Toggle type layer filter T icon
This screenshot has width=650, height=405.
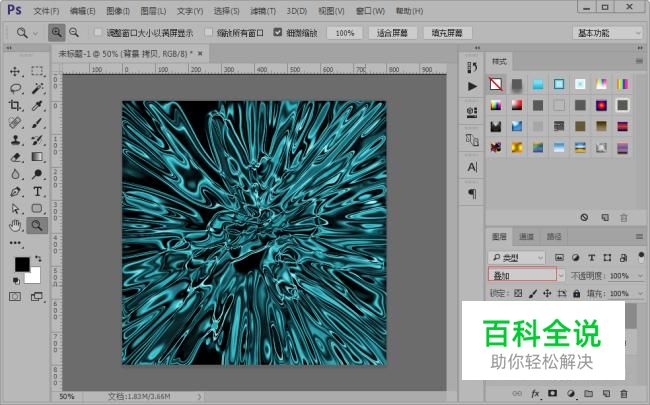pyautogui.click(x=592, y=258)
